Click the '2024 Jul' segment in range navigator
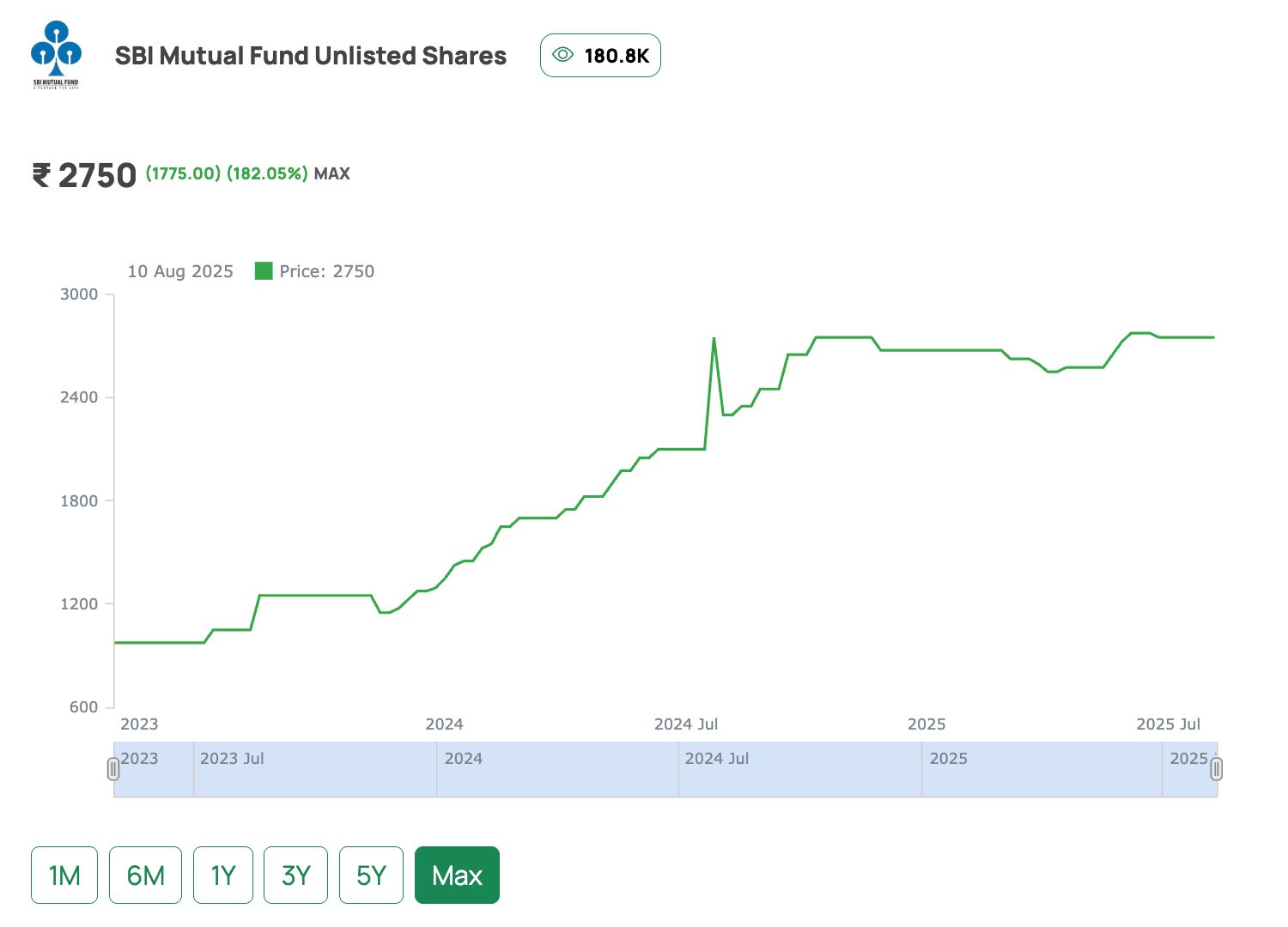Viewport: 1288px width, 927px height. [799, 769]
